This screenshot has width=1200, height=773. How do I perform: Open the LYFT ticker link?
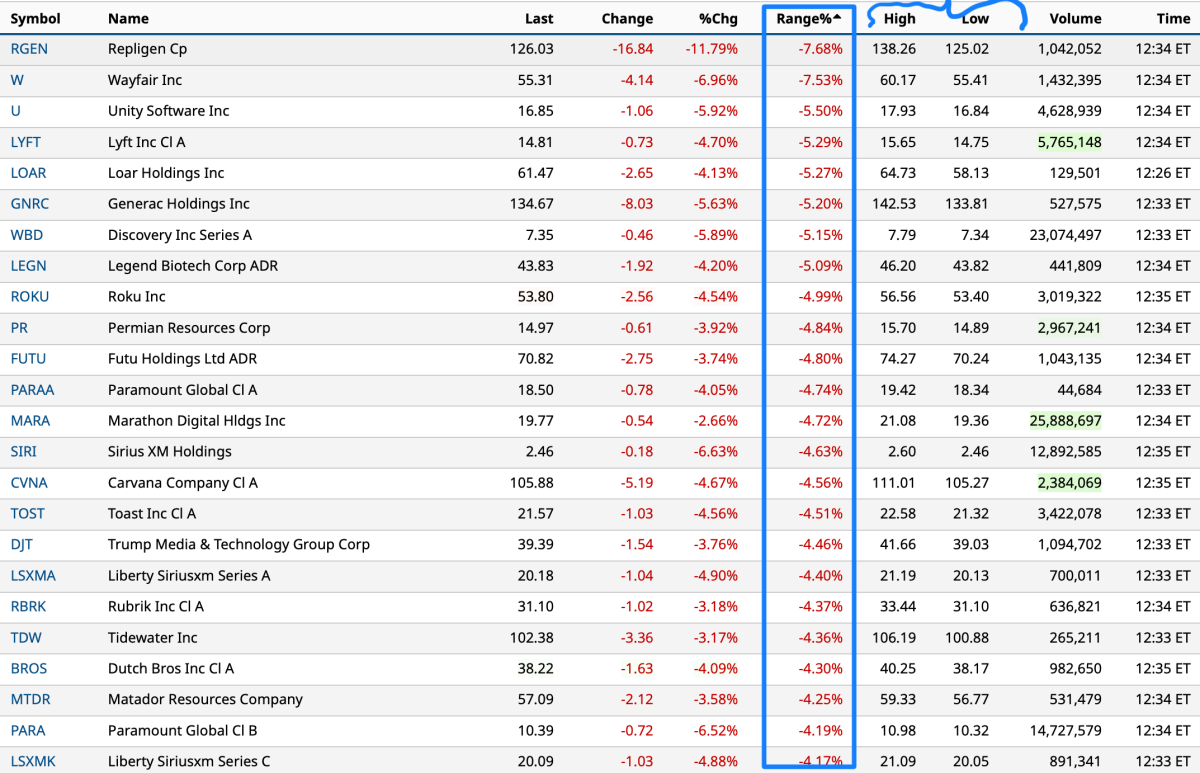click(26, 142)
